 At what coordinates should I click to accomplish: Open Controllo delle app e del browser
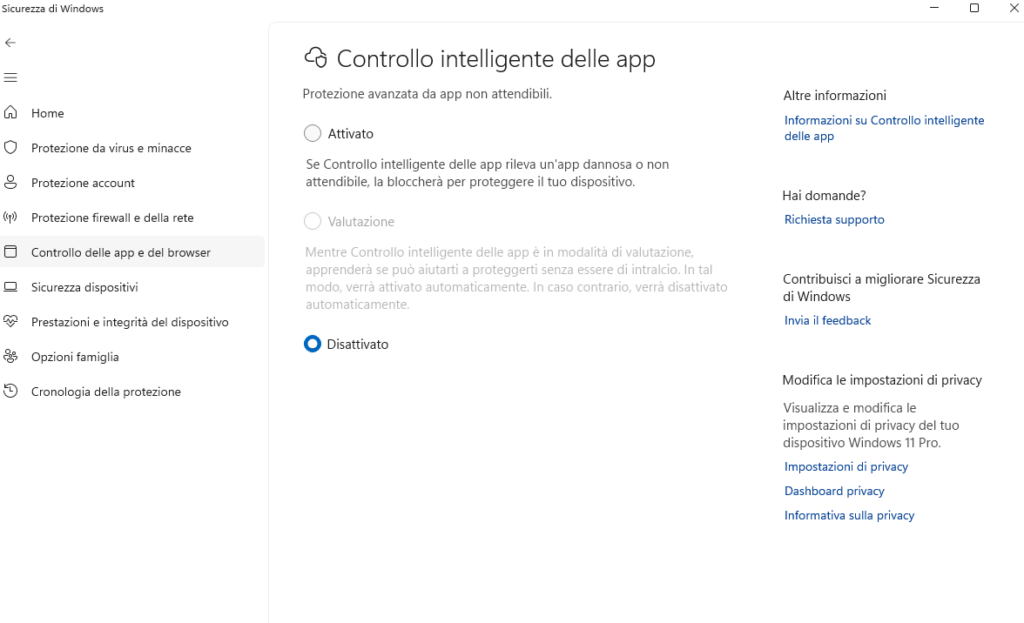point(121,253)
